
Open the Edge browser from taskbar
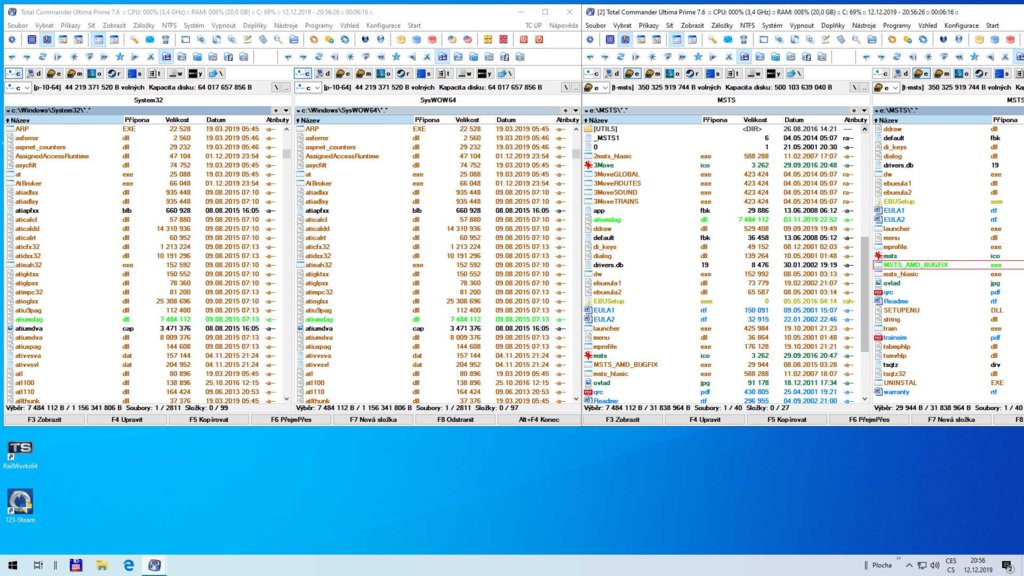(129, 565)
